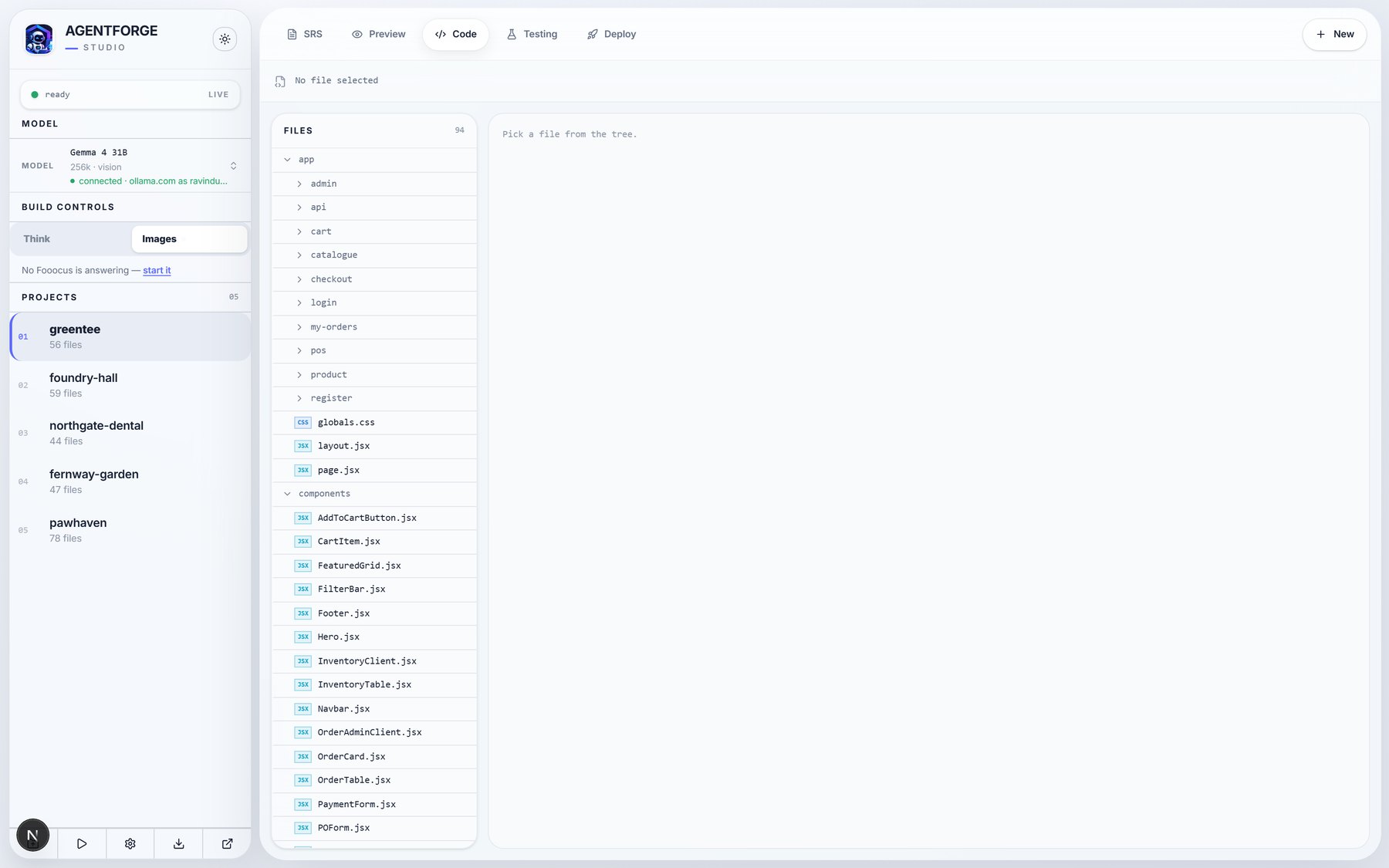This screenshot has height=868, width=1389.
Task: Open settings gear in bottom toolbar
Action: (x=130, y=843)
